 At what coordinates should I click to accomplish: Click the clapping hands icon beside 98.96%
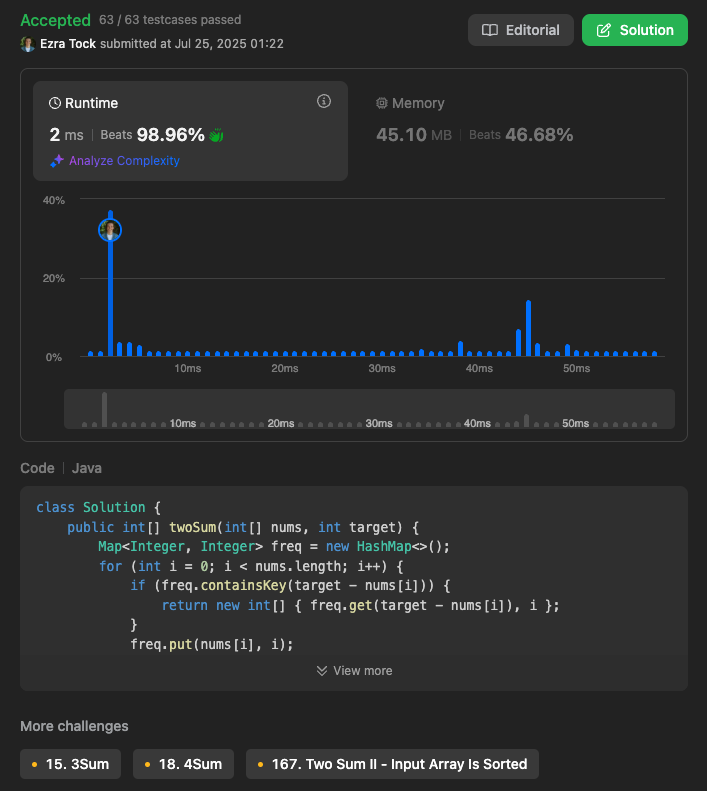coord(217,135)
